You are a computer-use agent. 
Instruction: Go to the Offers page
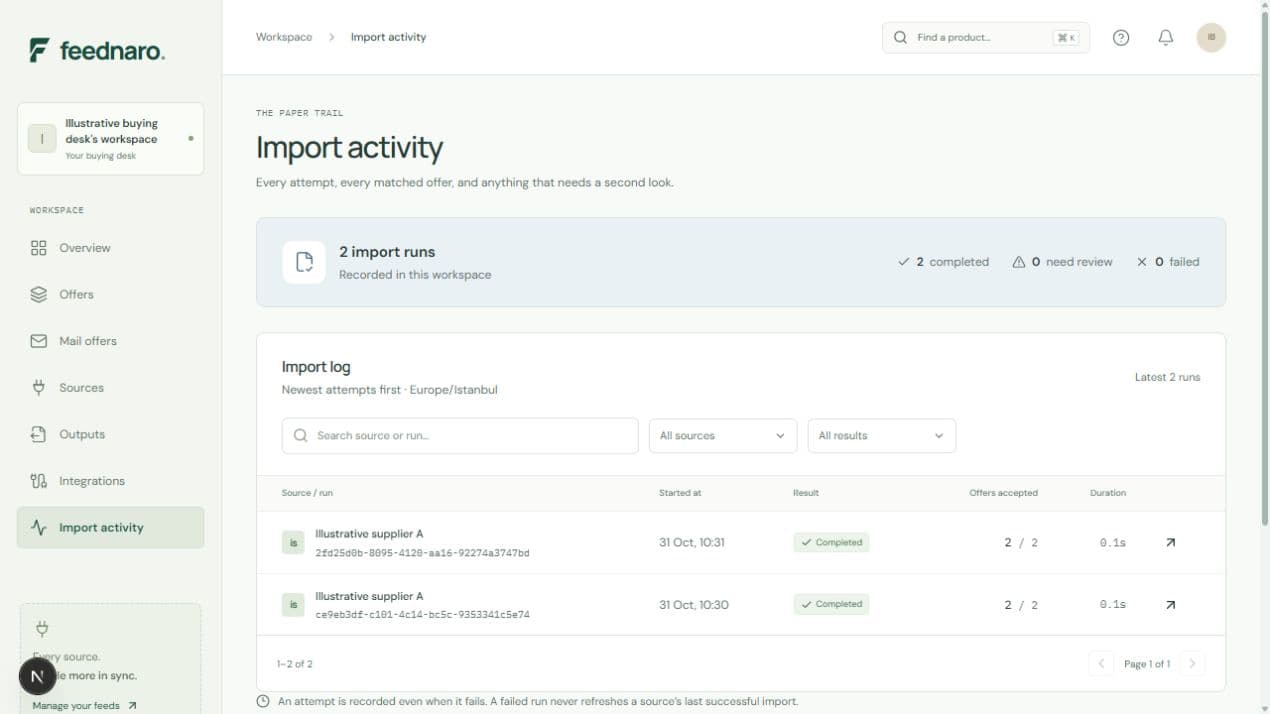[111, 294]
